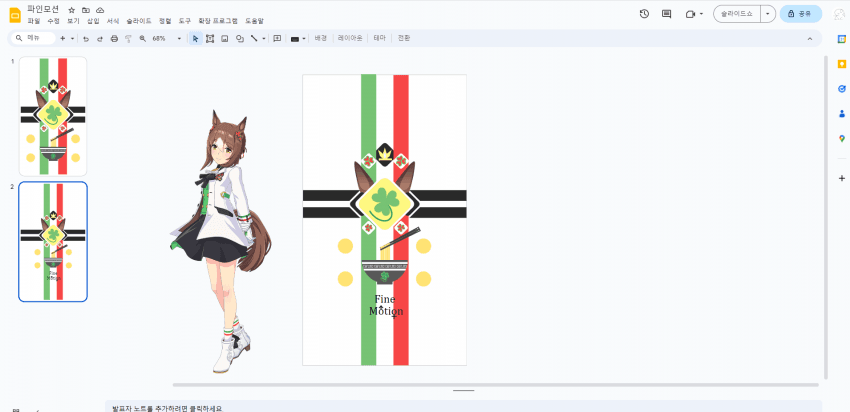
Task: Select slide 2 thumbnail
Action: tap(53, 242)
